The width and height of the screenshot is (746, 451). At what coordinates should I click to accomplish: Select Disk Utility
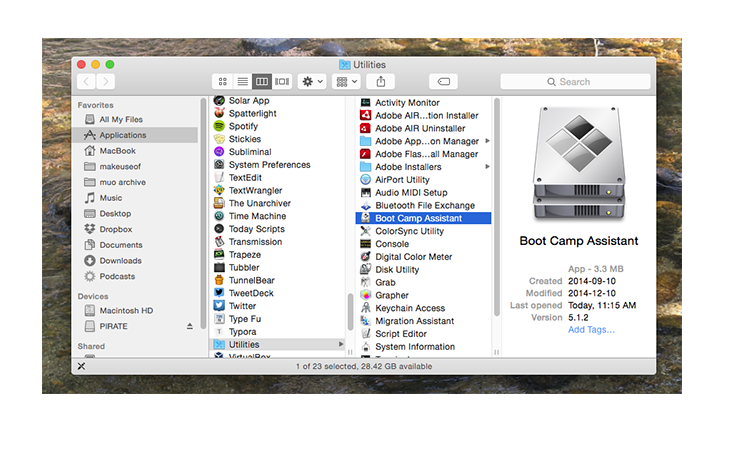(x=397, y=270)
